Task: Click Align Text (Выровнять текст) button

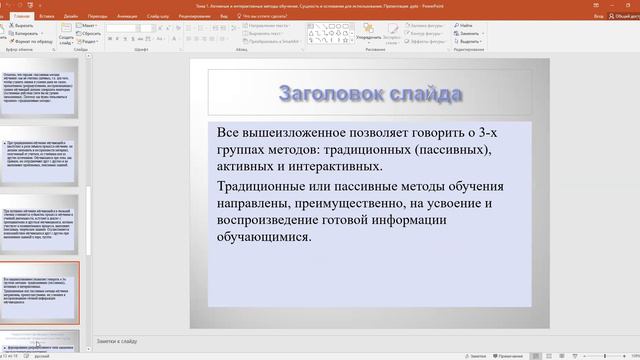Action: tap(263, 33)
